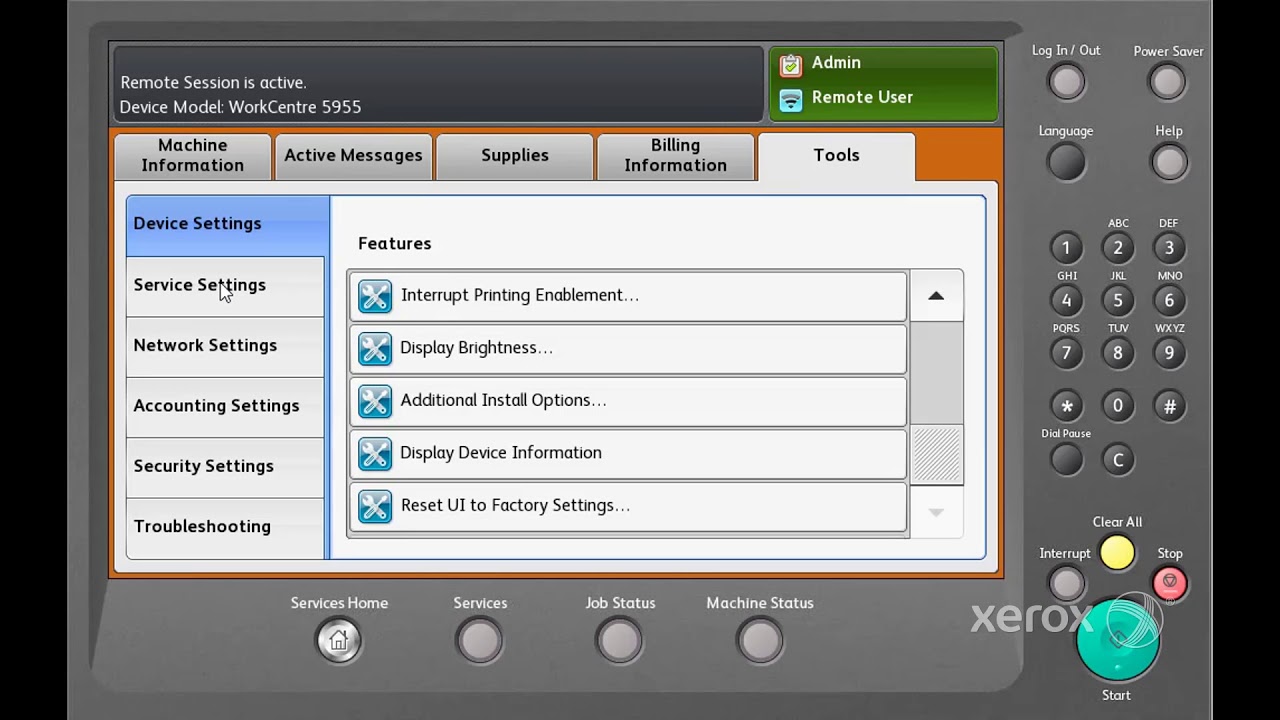Click the Reset UI to Factory Settings icon
1280x720 pixels.
[x=375, y=506]
